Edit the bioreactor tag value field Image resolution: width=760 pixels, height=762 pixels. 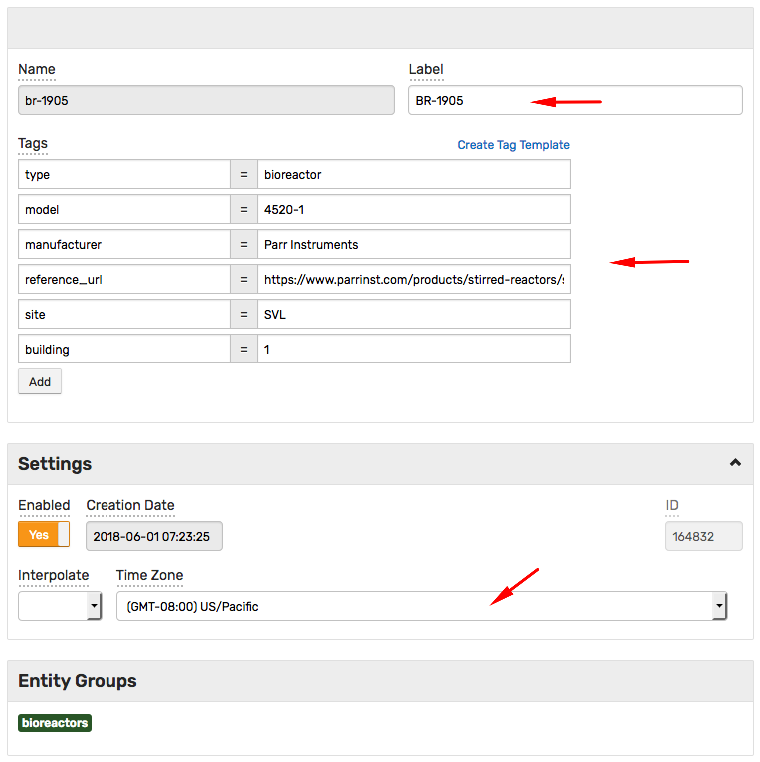point(414,174)
